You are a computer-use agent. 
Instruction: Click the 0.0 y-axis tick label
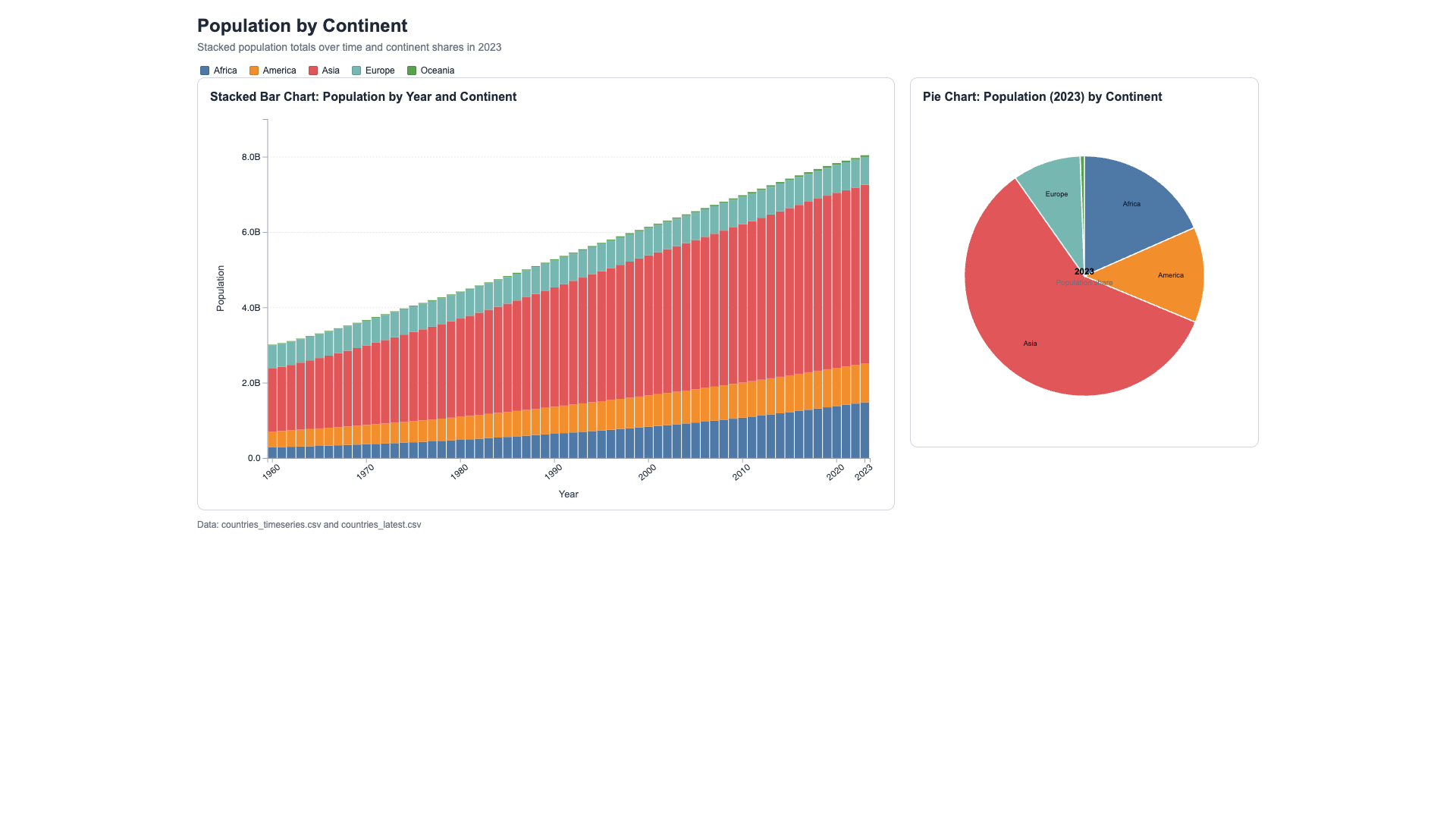coord(254,458)
